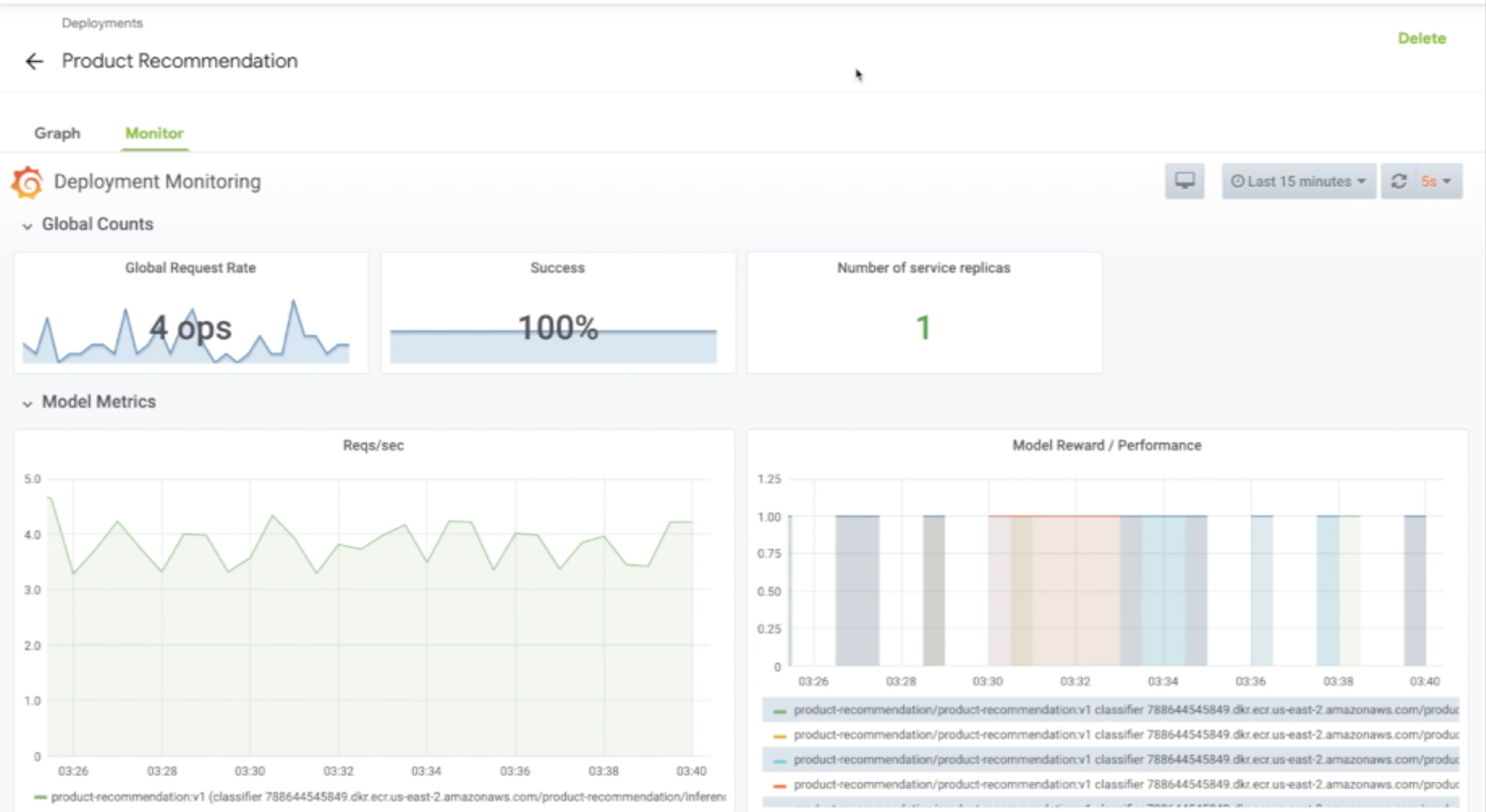Click the 5.0 axis value in Reqs/sec chart
Image resolution: width=1486 pixels, height=812 pixels.
click(32, 478)
